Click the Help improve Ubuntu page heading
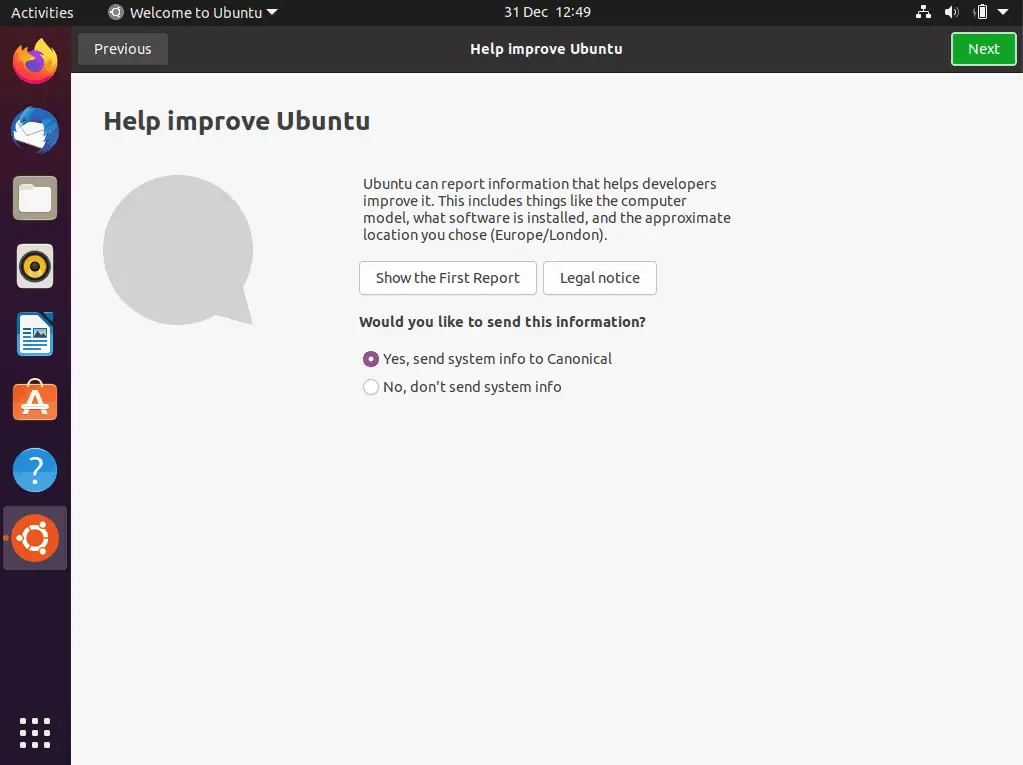The width and height of the screenshot is (1023, 765). coord(237,121)
